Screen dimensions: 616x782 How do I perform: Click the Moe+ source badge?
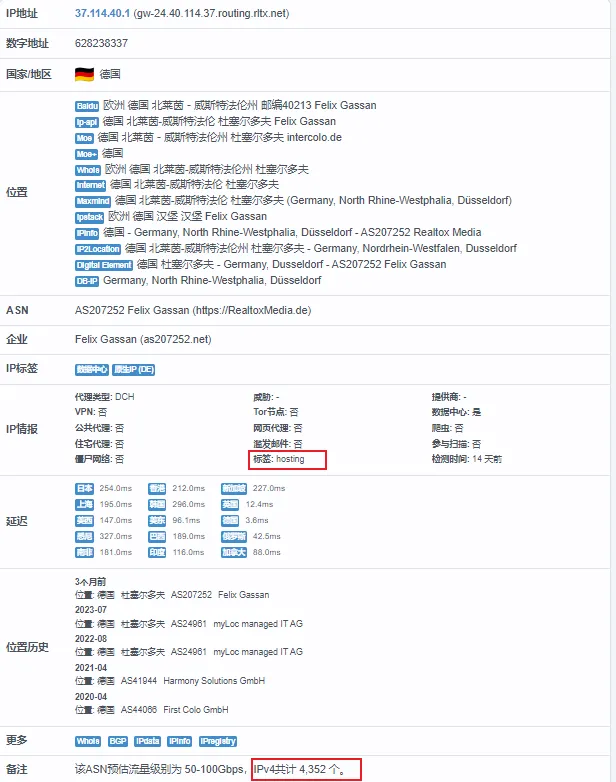coord(86,153)
